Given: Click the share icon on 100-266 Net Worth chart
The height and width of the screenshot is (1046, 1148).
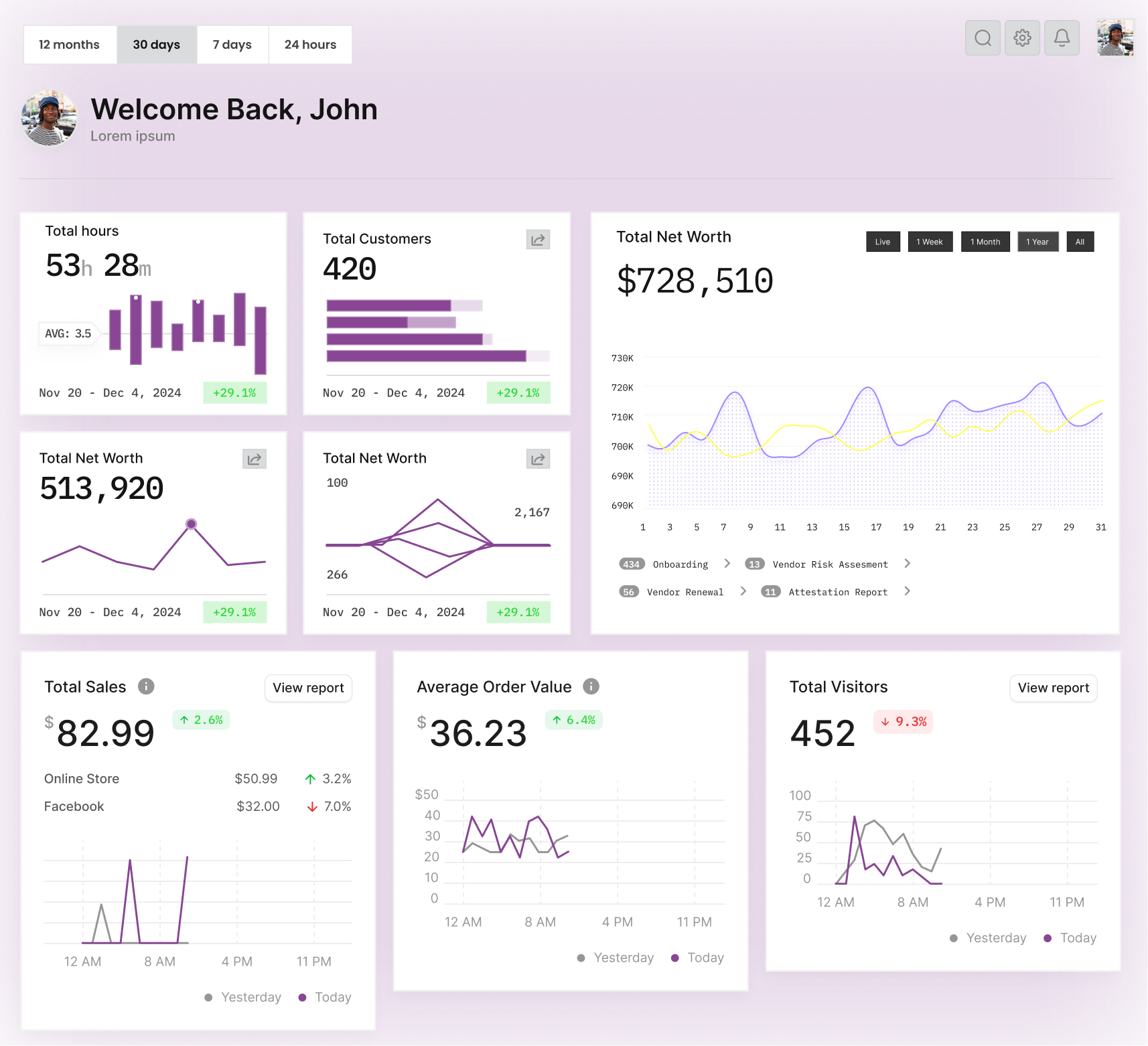Looking at the screenshot, I should coord(538,459).
